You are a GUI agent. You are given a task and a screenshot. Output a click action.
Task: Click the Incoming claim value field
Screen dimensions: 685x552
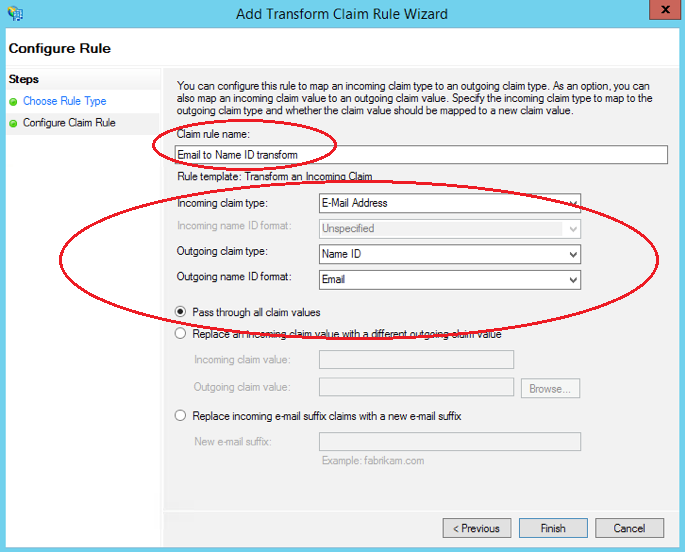coord(416,359)
